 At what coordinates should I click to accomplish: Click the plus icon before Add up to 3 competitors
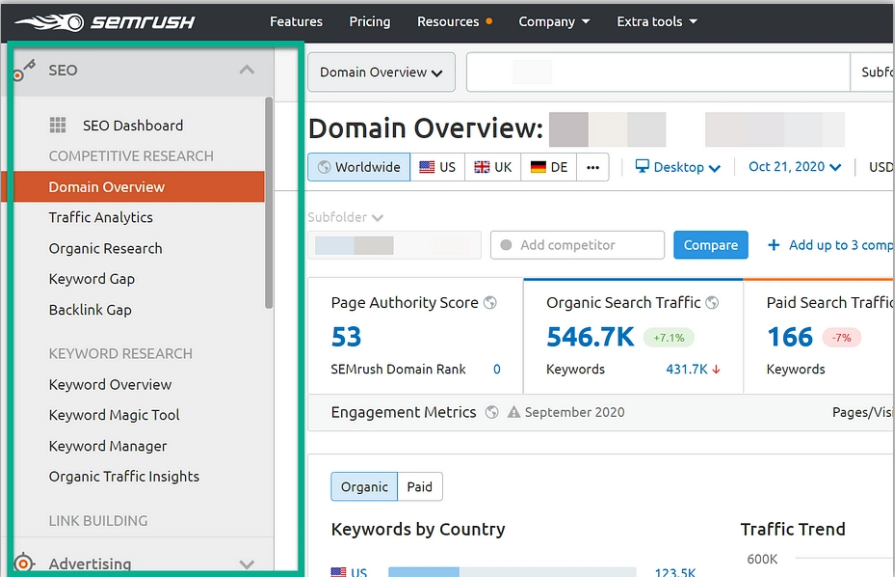click(773, 245)
